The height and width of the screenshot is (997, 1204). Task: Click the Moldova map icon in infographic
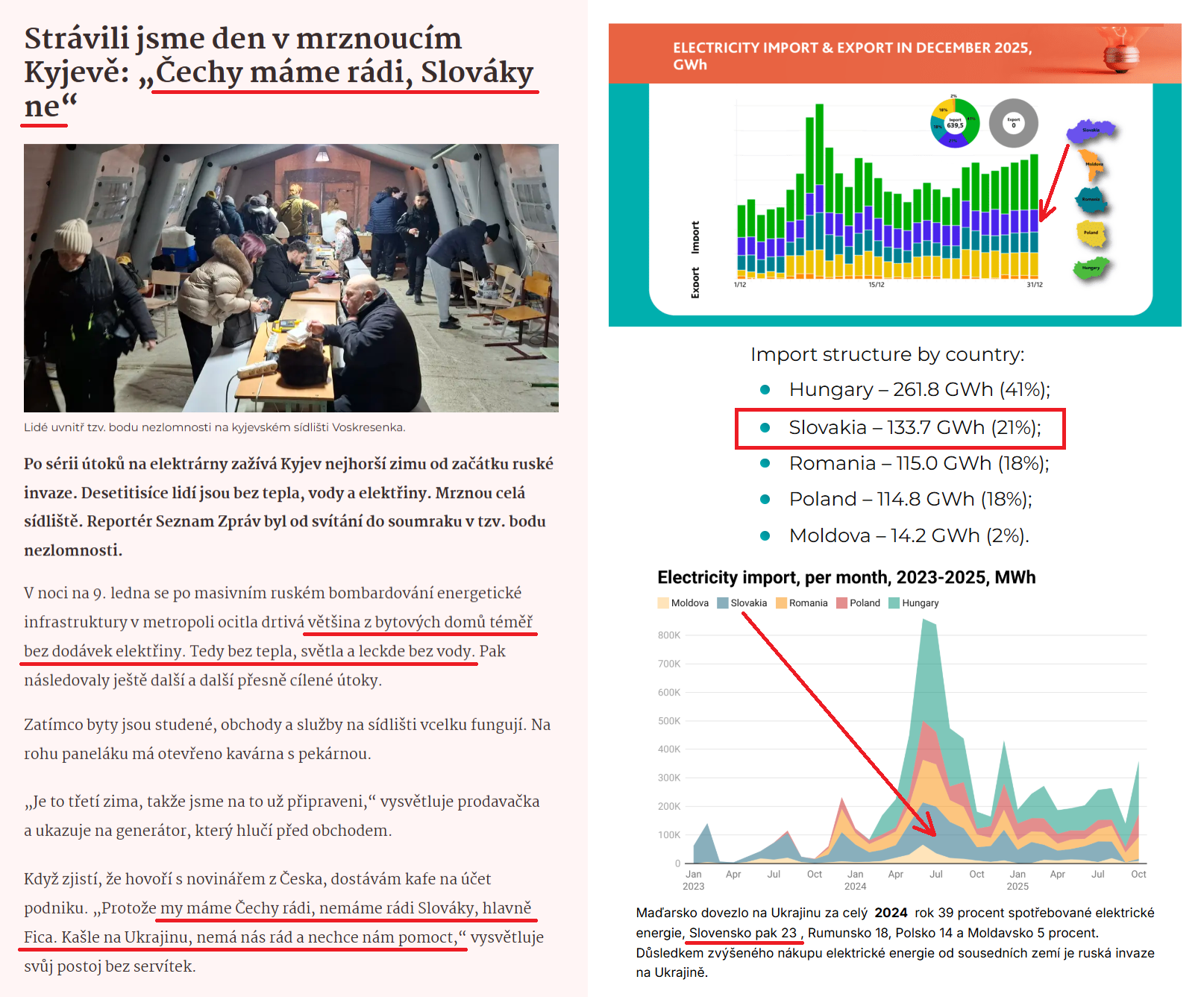click(x=1094, y=166)
